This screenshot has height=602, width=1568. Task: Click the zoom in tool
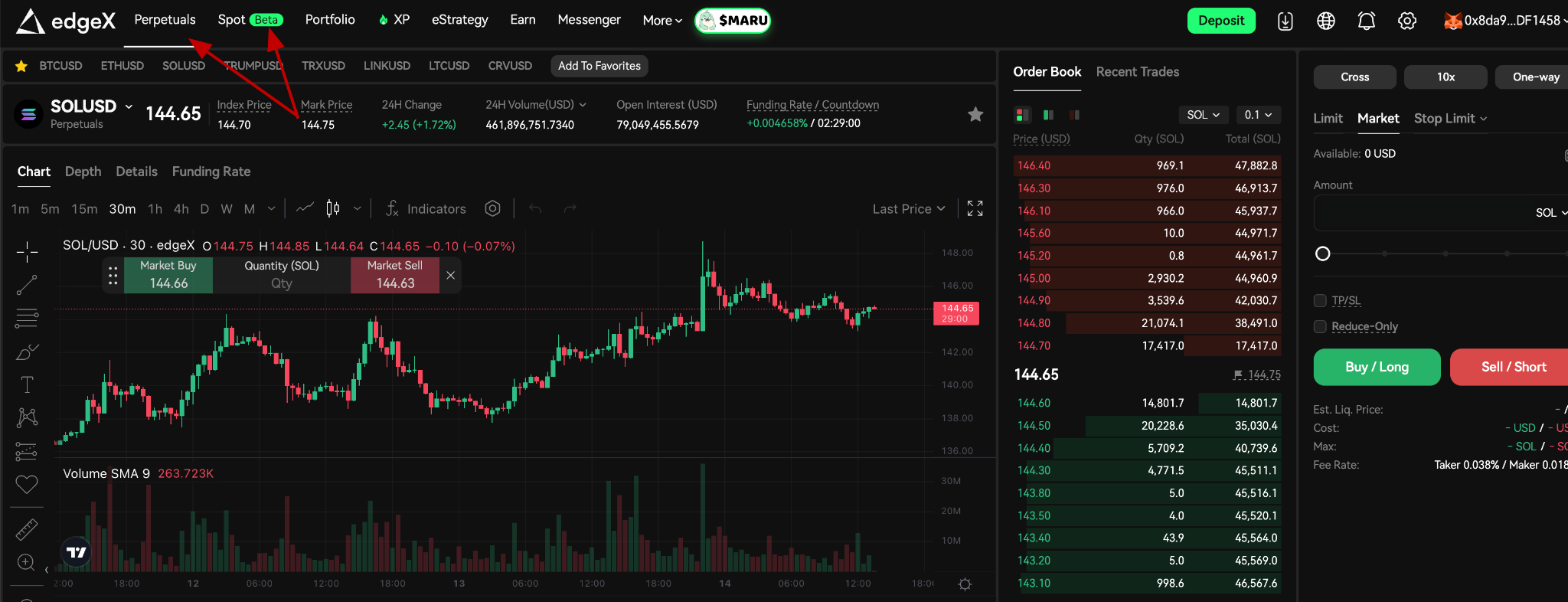click(x=26, y=563)
